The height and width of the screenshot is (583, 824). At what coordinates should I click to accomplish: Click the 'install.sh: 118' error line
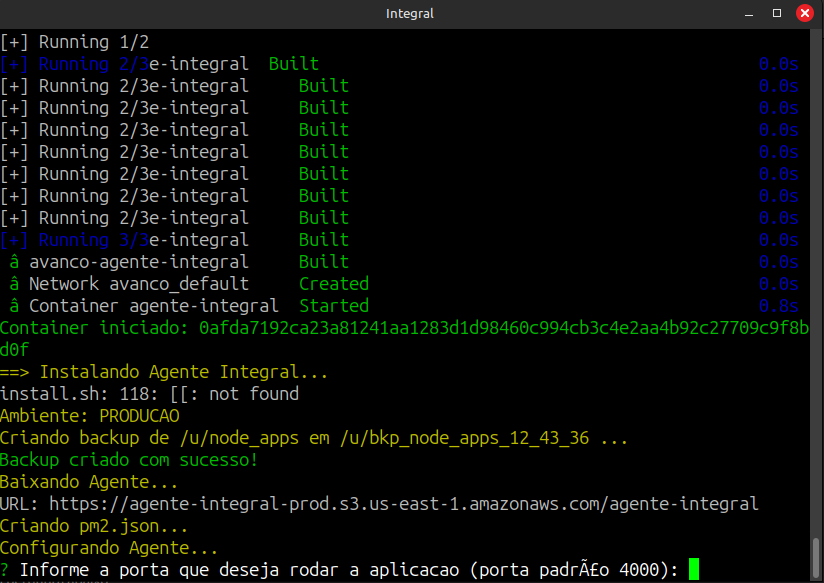point(149,394)
